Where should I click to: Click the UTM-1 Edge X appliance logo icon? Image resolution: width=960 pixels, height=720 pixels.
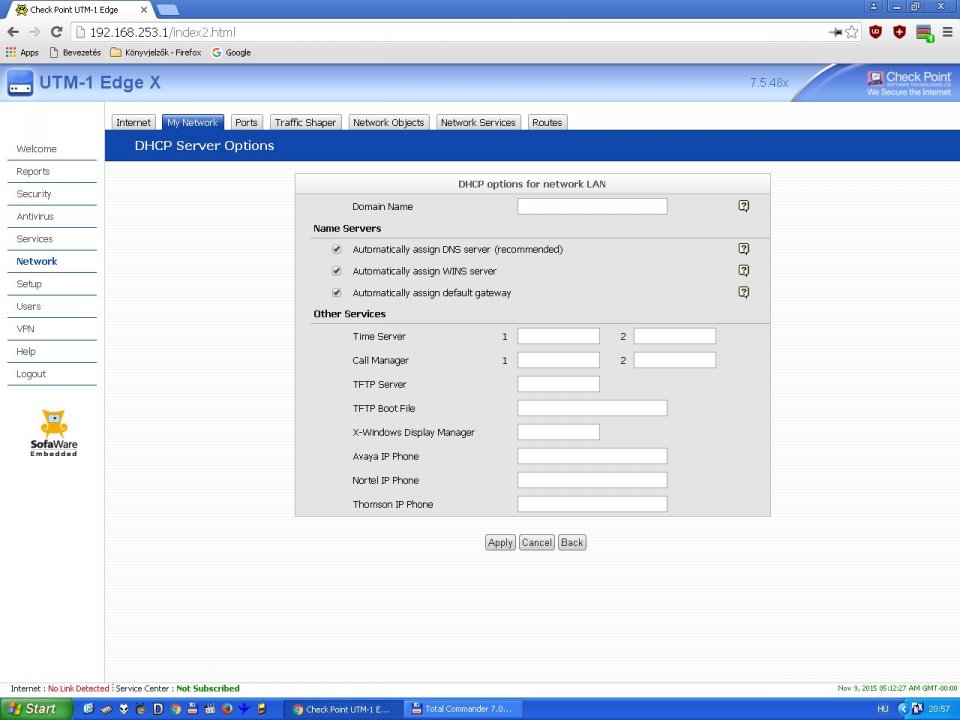pyautogui.click(x=20, y=83)
